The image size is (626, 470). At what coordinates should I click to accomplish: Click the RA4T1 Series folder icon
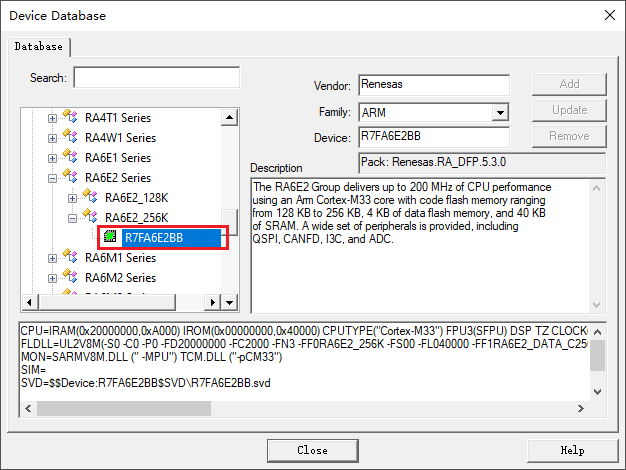point(70,116)
